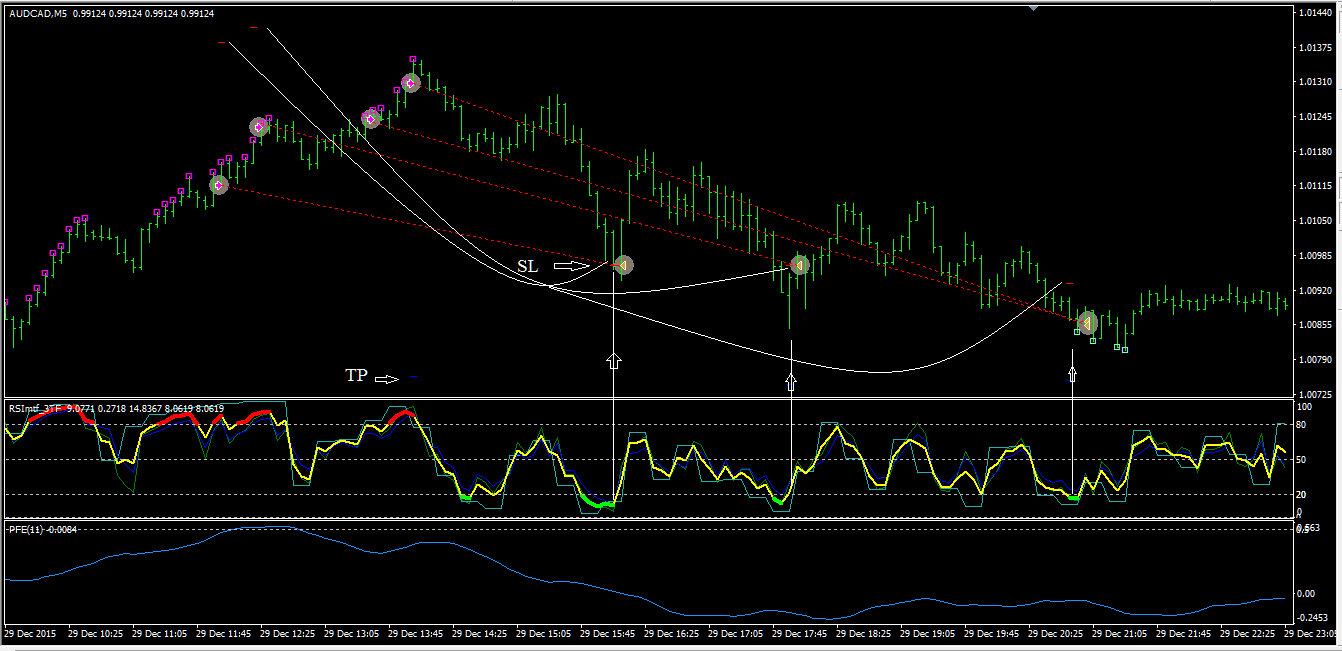Click time axis label 29 Dec 21:05

point(1119,634)
